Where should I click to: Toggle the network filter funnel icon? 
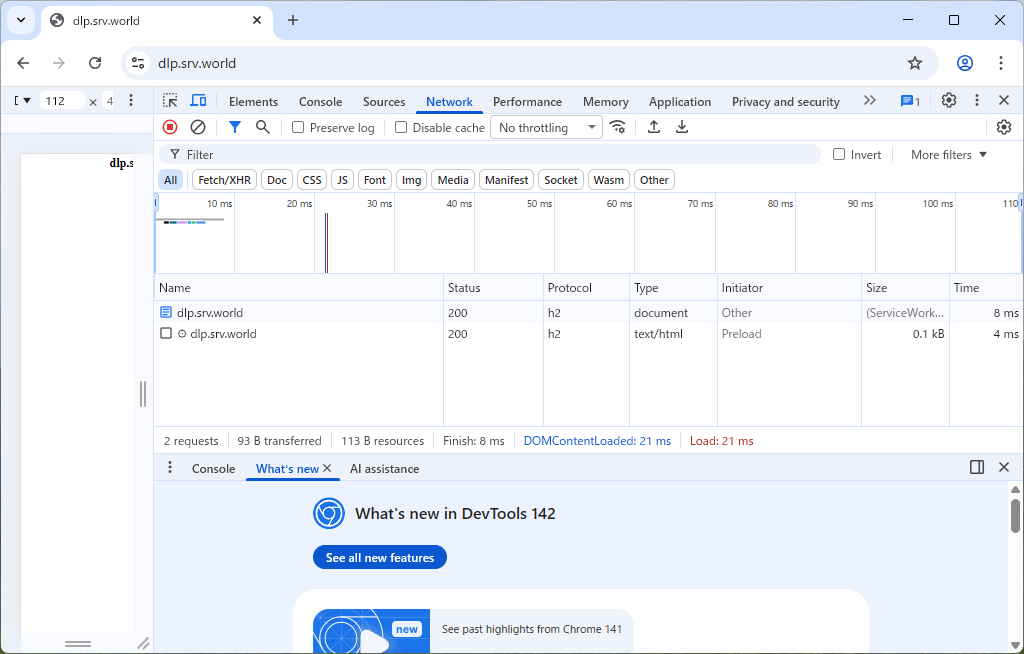[x=234, y=127]
